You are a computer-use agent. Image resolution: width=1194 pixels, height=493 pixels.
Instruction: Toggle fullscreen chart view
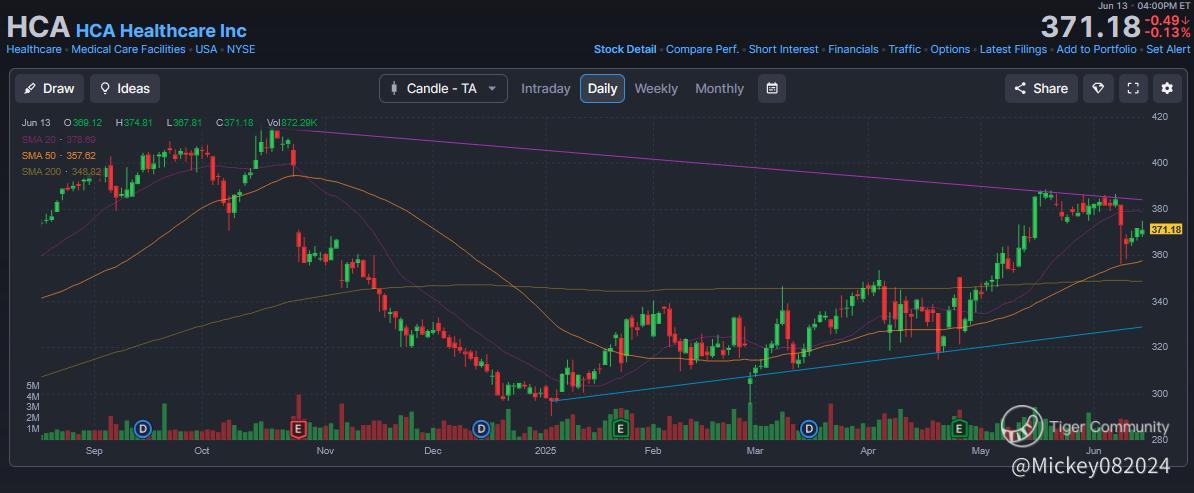pyautogui.click(x=1132, y=88)
